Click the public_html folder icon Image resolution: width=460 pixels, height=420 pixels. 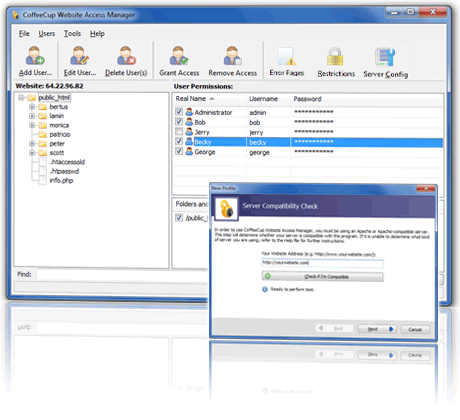tap(32, 98)
